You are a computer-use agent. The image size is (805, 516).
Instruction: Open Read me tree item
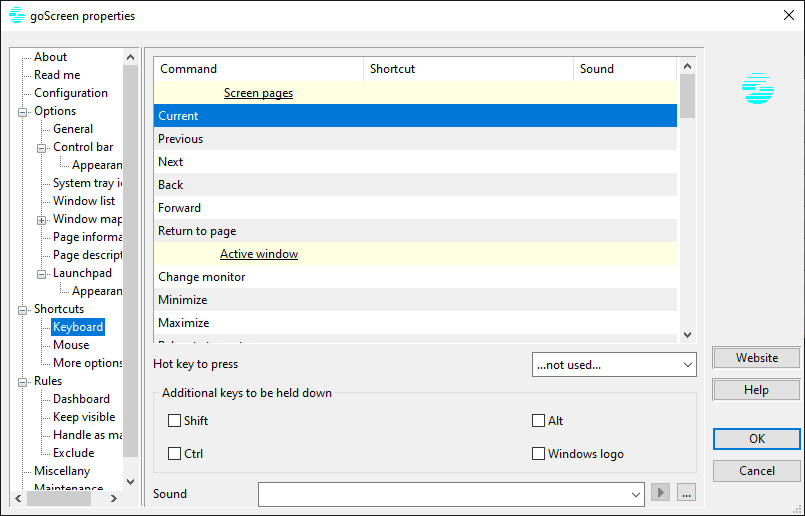click(57, 75)
